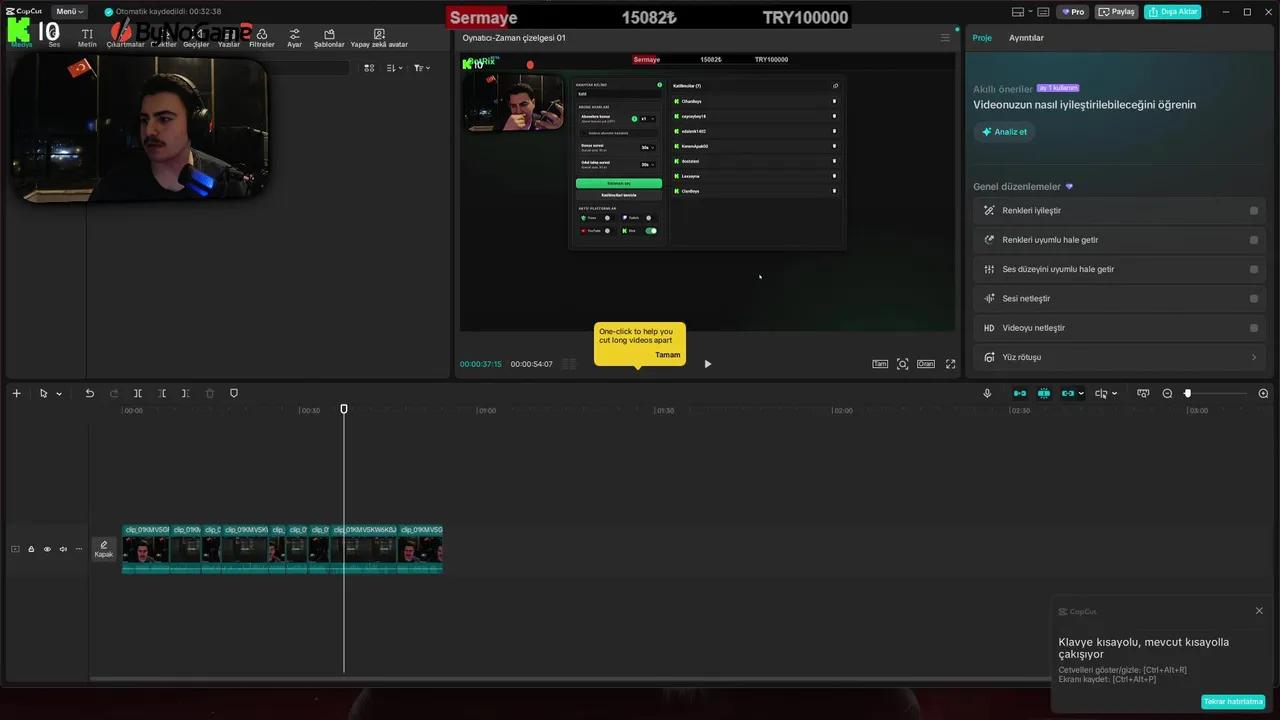Click the timeline caption icon
Screen dimensions: 1280x720
point(1143,394)
